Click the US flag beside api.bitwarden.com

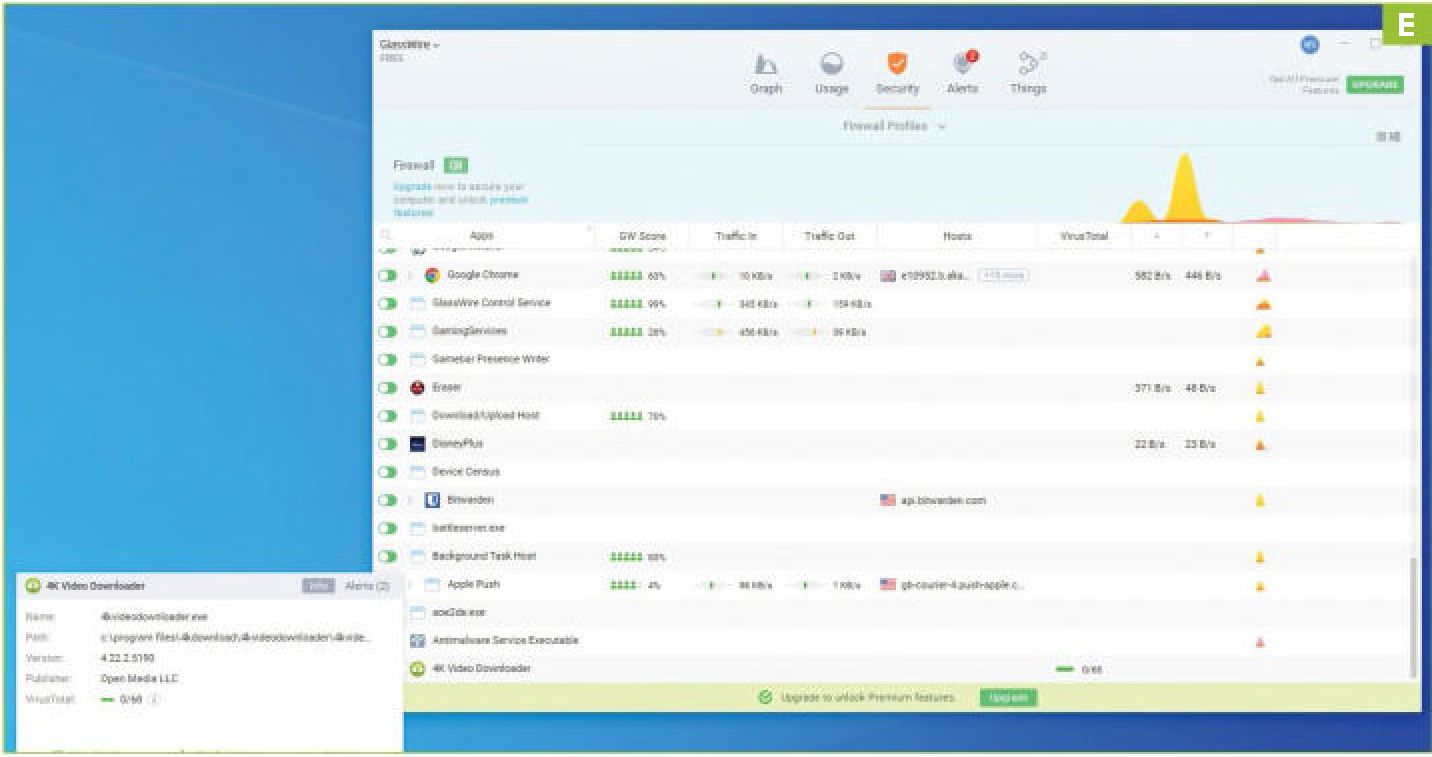coord(888,500)
